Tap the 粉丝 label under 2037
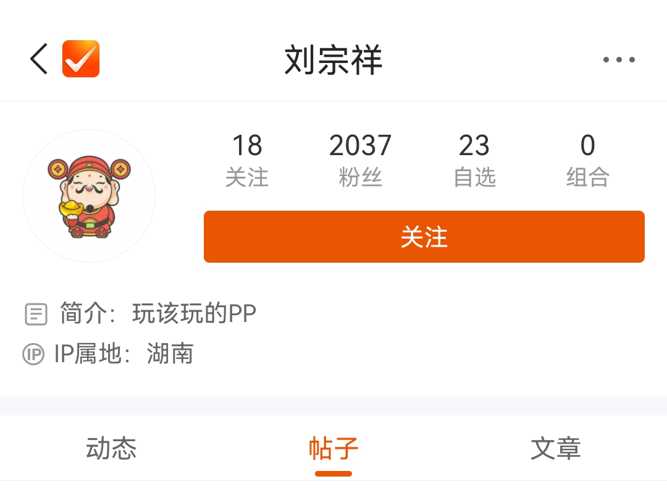Image resolution: width=667 pixels, height=500 pixels. [360, 177]
